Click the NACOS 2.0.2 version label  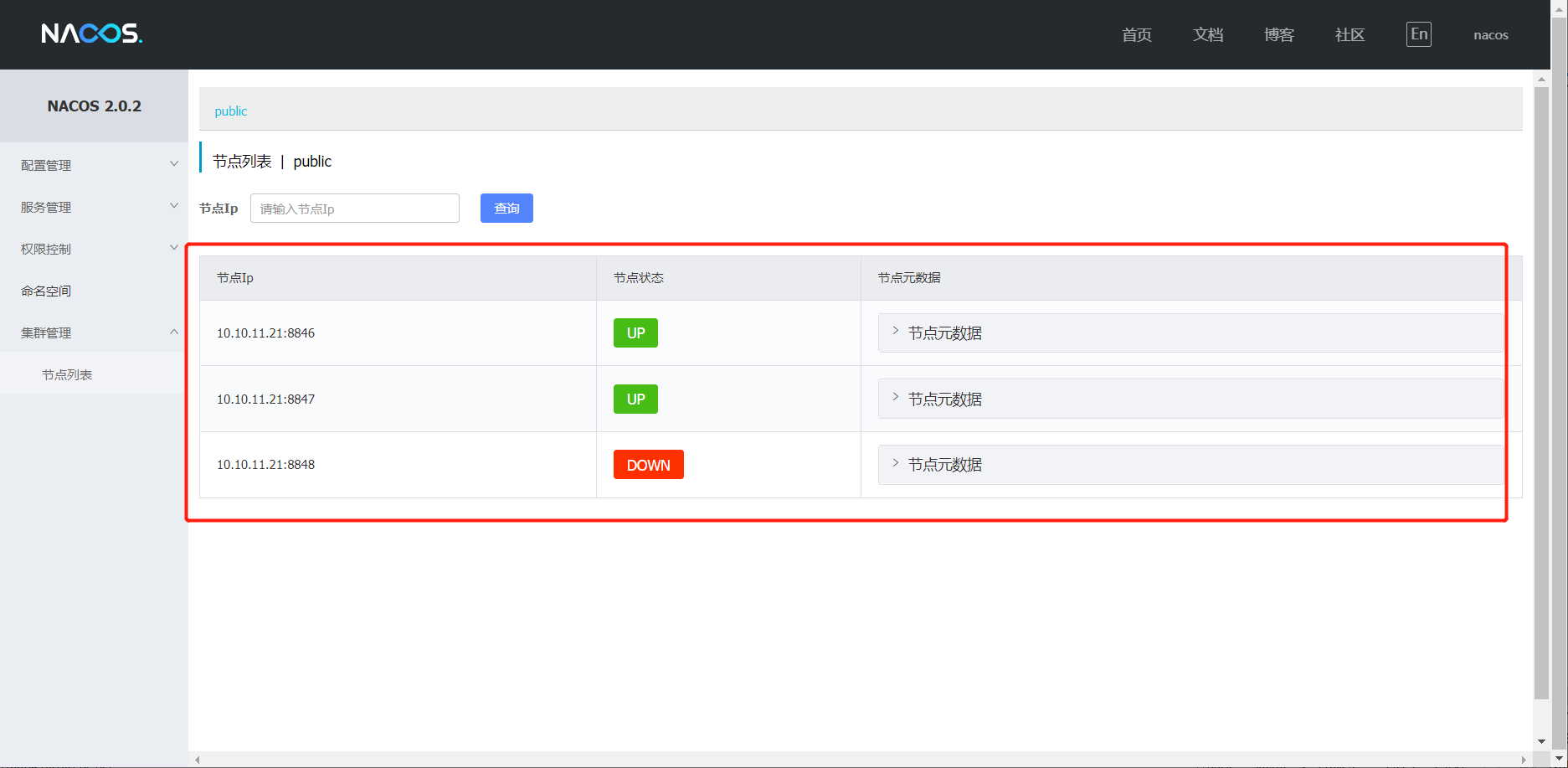[94, 106]
